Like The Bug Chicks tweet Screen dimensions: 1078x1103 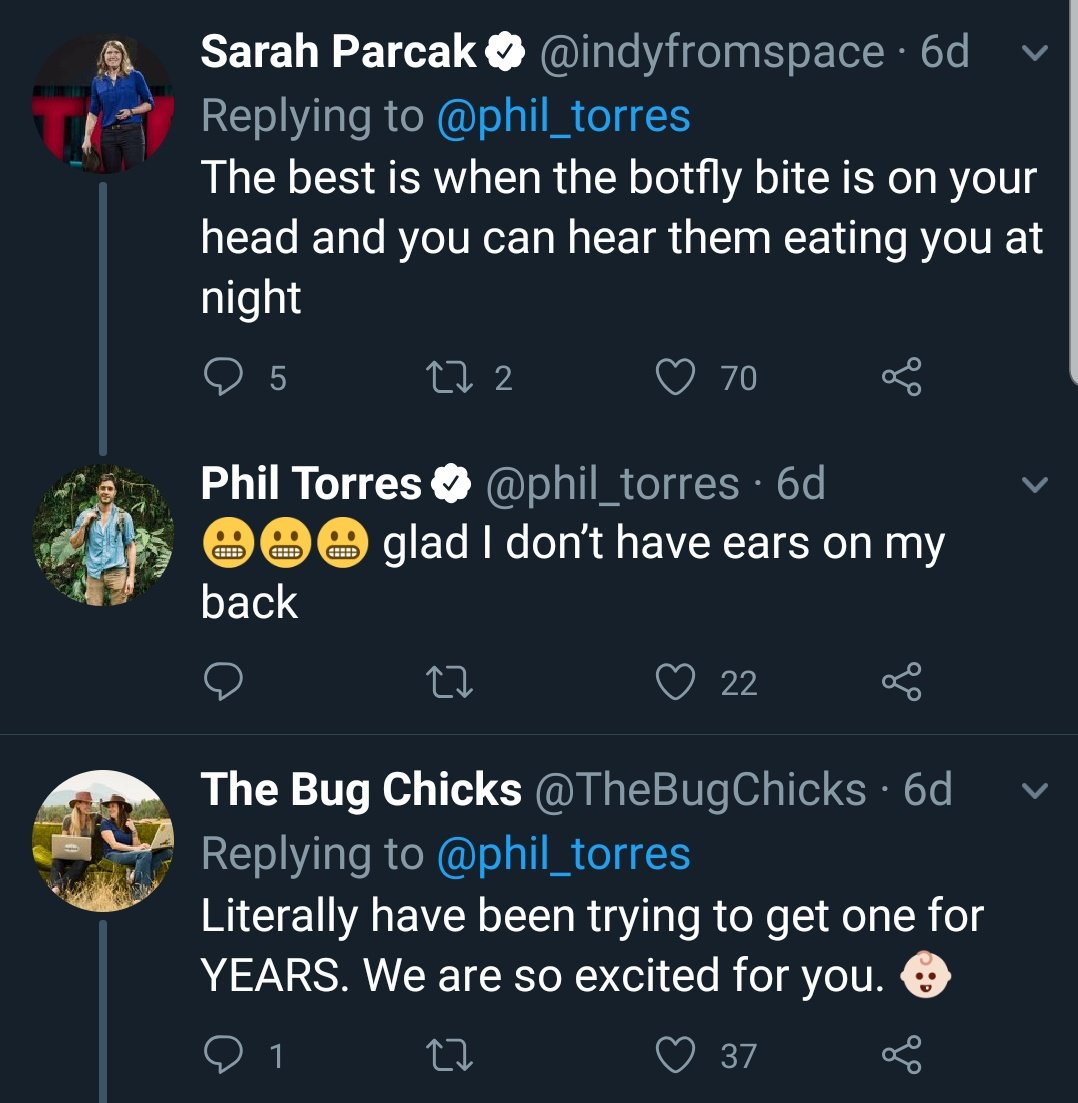pos(675,1055)
